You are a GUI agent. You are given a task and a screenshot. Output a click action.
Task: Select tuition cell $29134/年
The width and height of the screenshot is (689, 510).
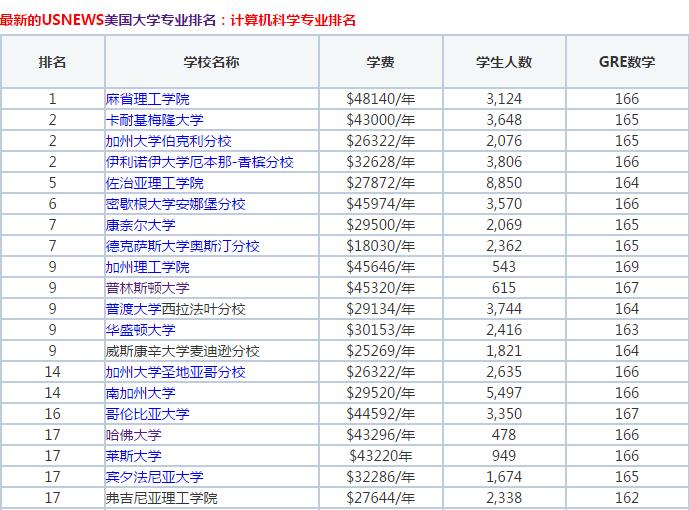coord(381,309)
